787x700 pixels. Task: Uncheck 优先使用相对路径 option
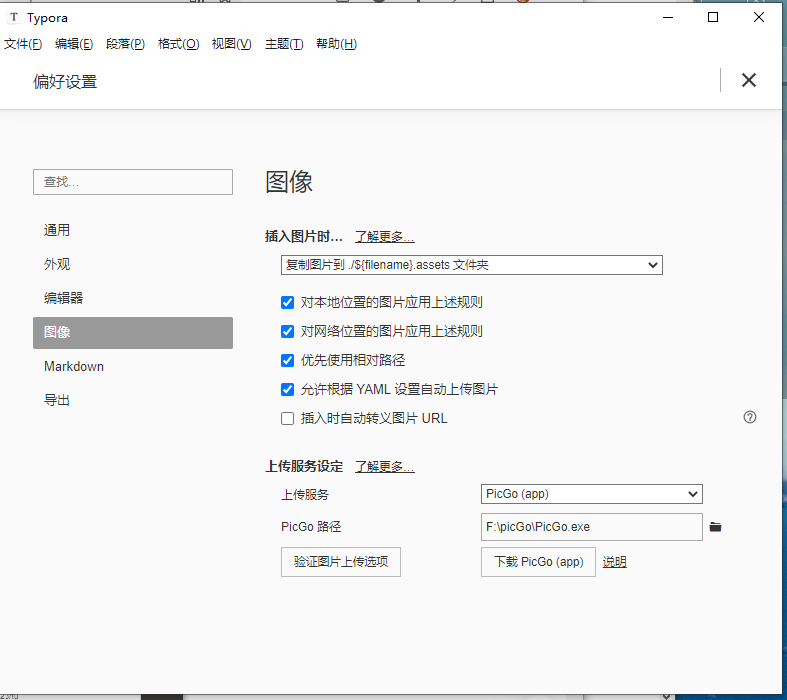(288, 360)
